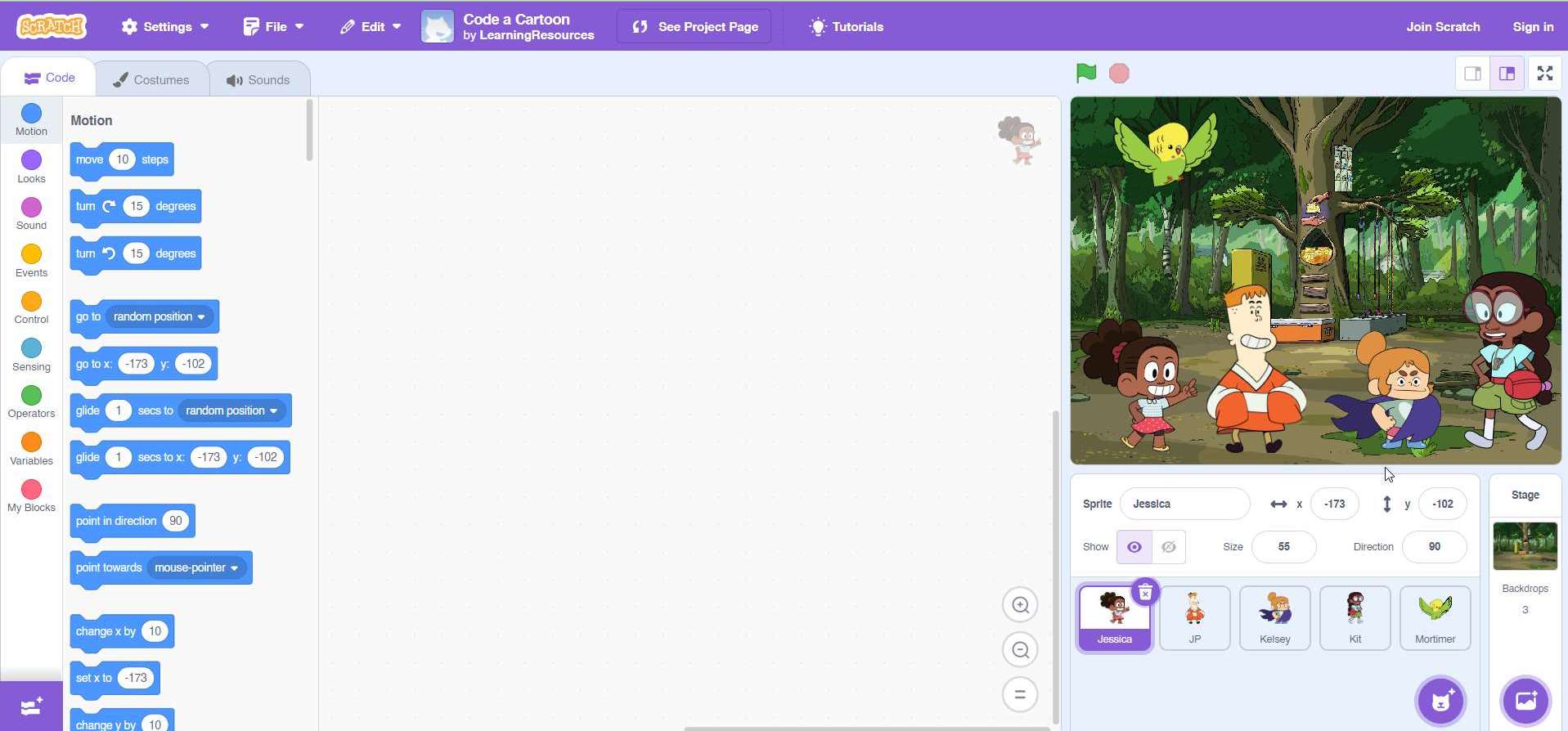Click the green flag to run
Screen dimensions: 1568x731
[x=1086, y=74]
